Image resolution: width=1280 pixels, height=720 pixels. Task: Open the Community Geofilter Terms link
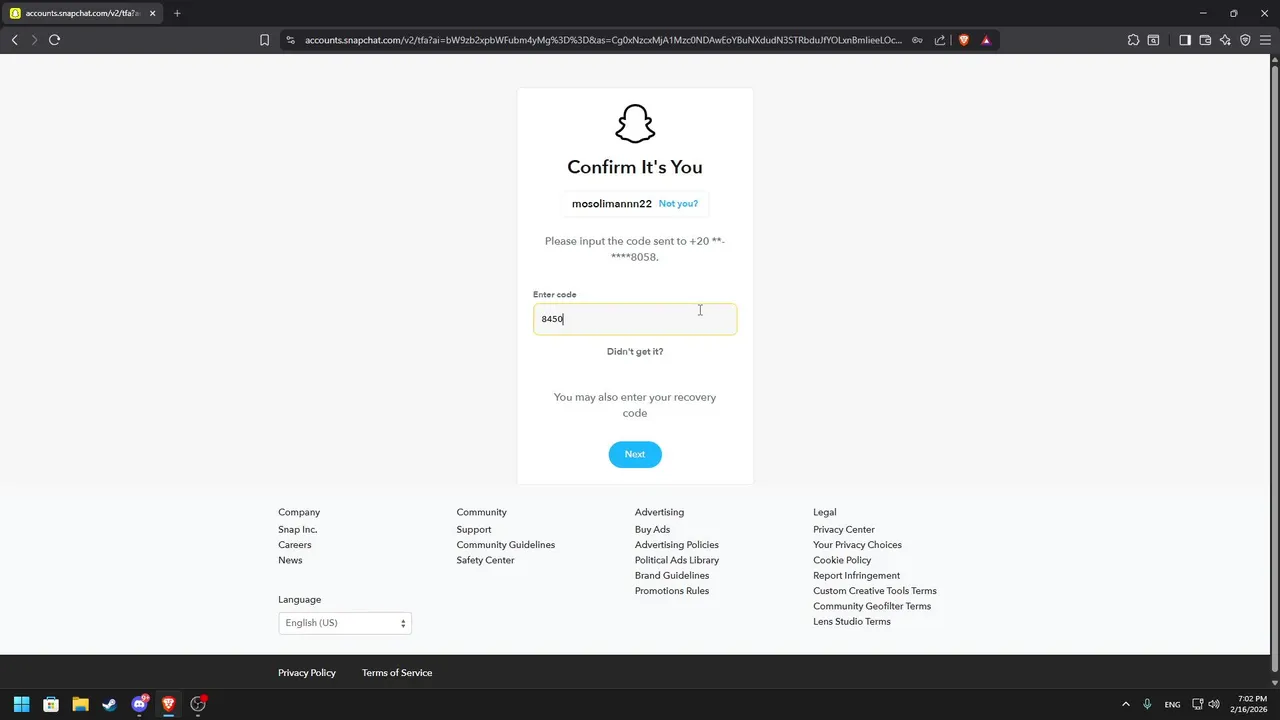(872, 606)
